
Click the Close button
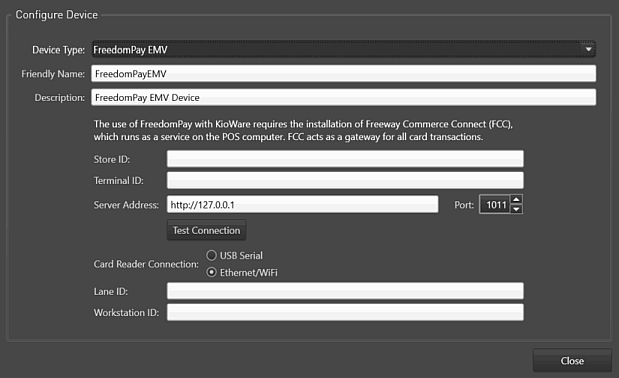tap(572, 361)
